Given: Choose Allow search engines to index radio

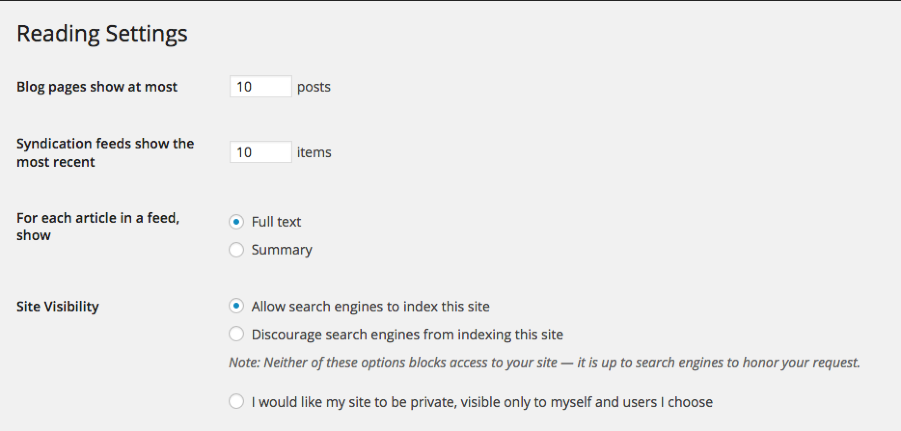Looking at the screenshot, I should click(236, 306).
